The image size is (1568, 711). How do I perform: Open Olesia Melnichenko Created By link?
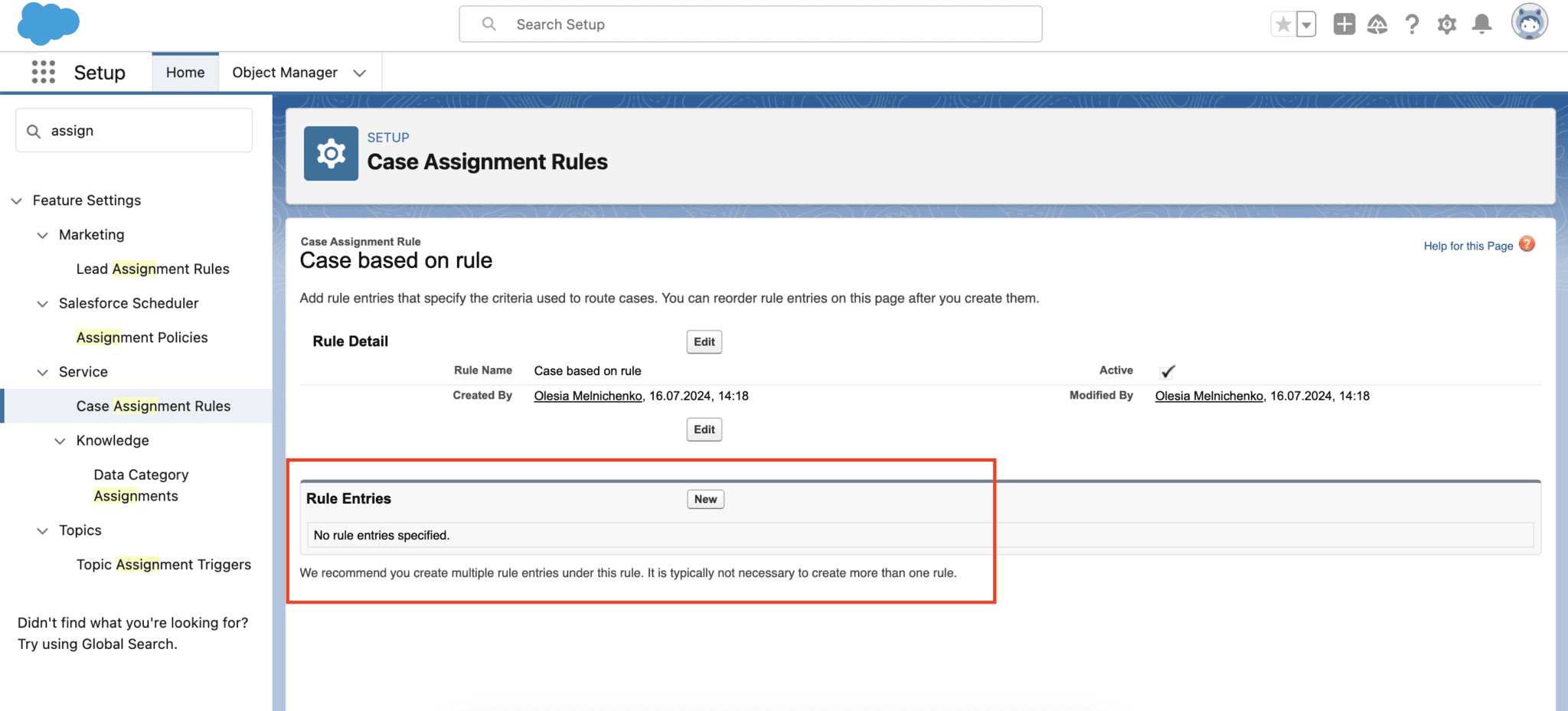(x=588, y=396)
